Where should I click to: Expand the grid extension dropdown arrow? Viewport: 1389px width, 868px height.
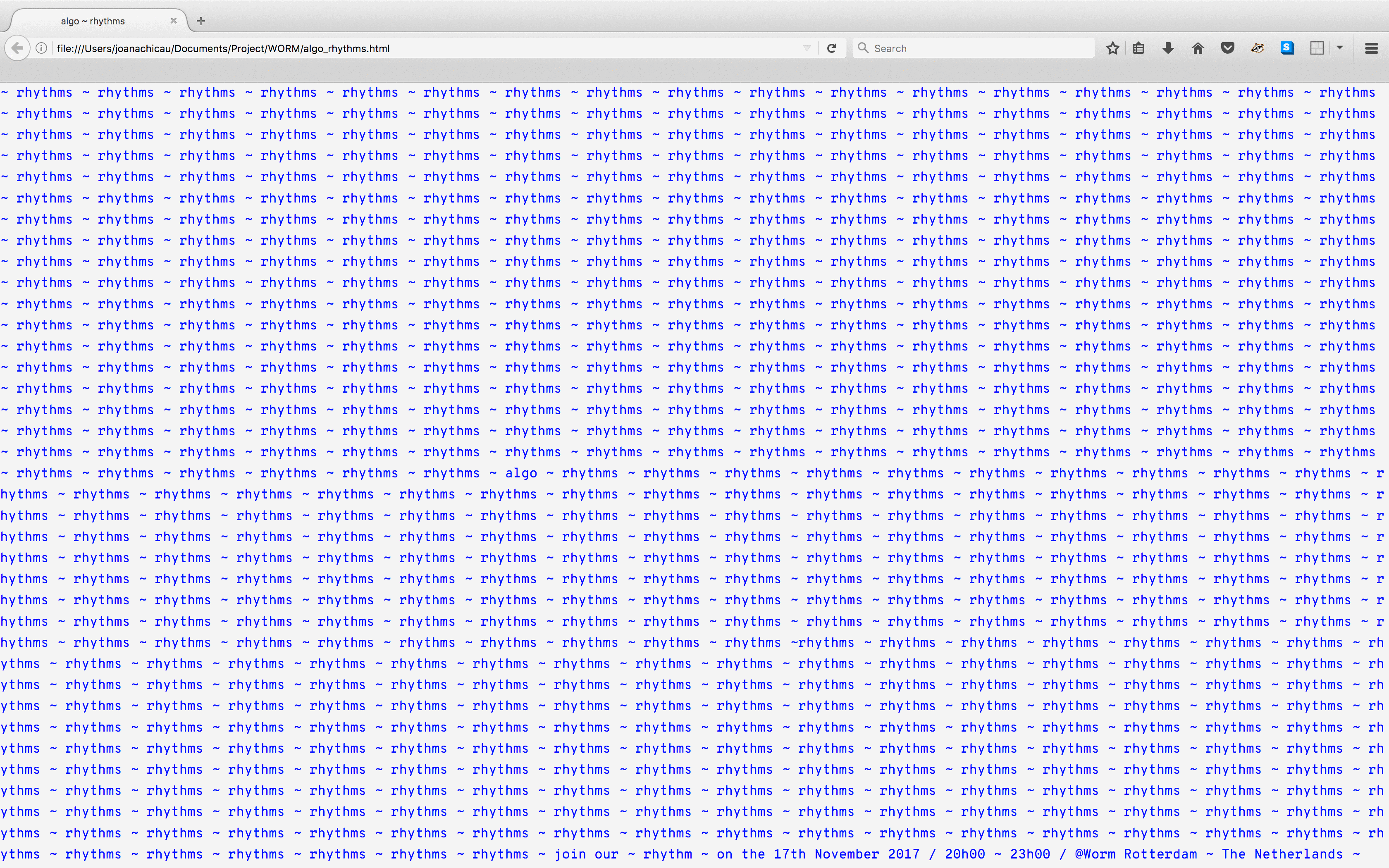pyautogui.click(x=1340, y=48)
